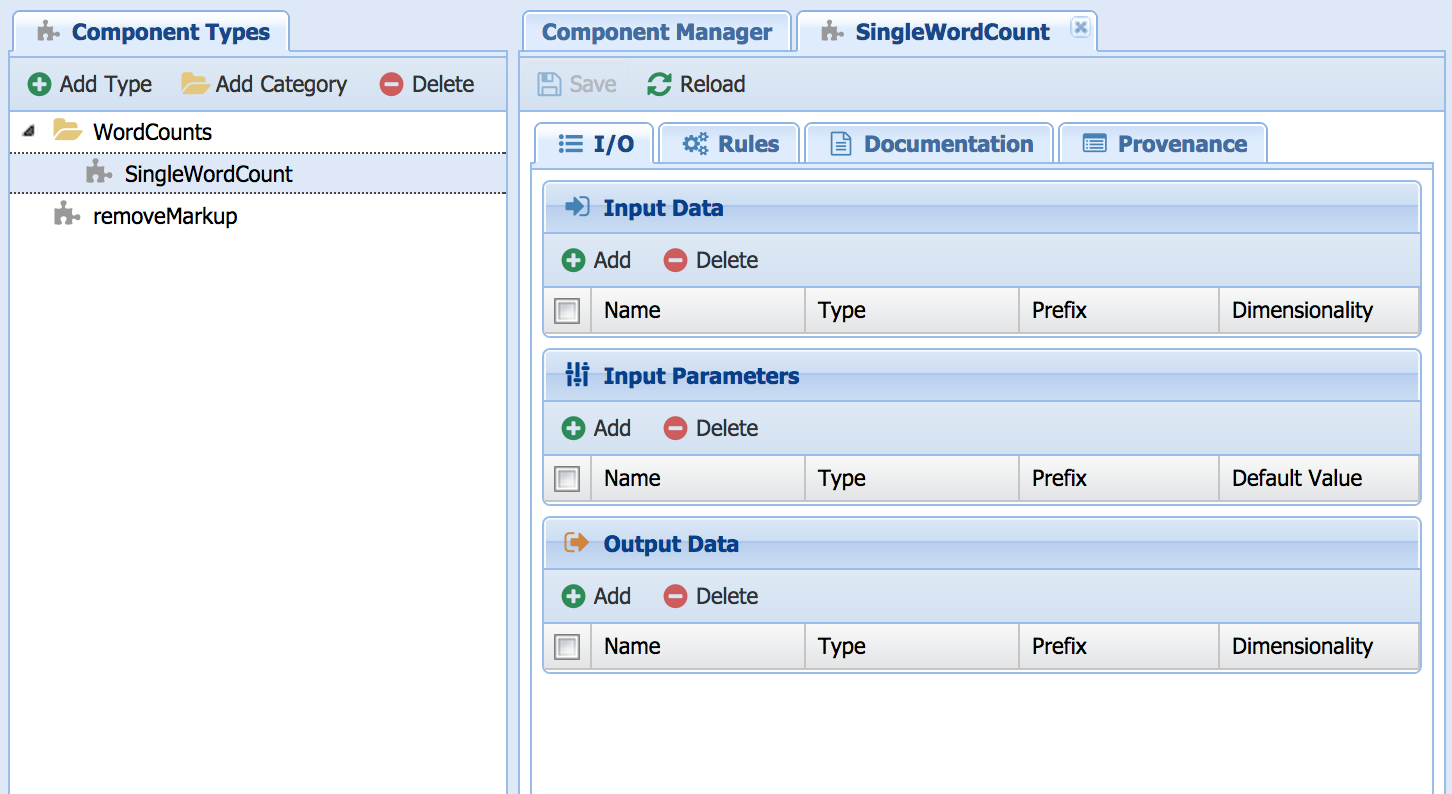Toggle the select-all checkbox in Input Data
Image resolution: width=1452 pixels, height=794 pixels.
pos(567,311)
